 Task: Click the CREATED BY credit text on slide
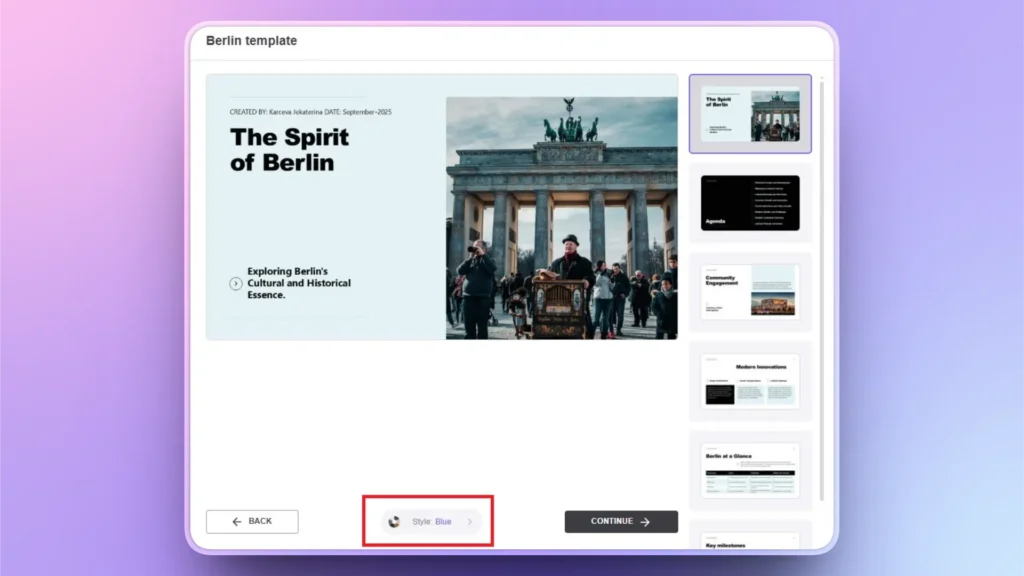(x=310, y=113)
